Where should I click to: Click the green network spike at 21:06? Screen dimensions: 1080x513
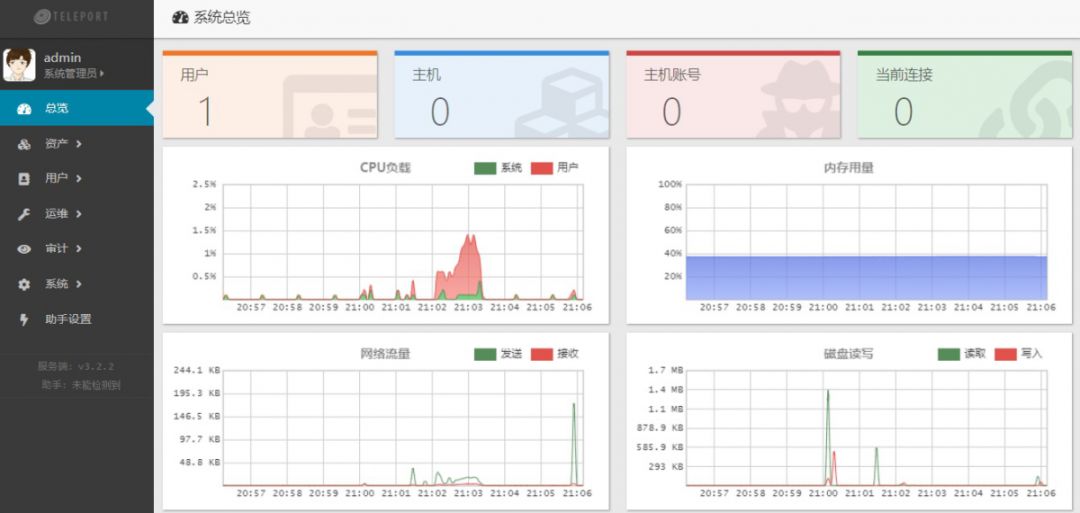[573, 444]
